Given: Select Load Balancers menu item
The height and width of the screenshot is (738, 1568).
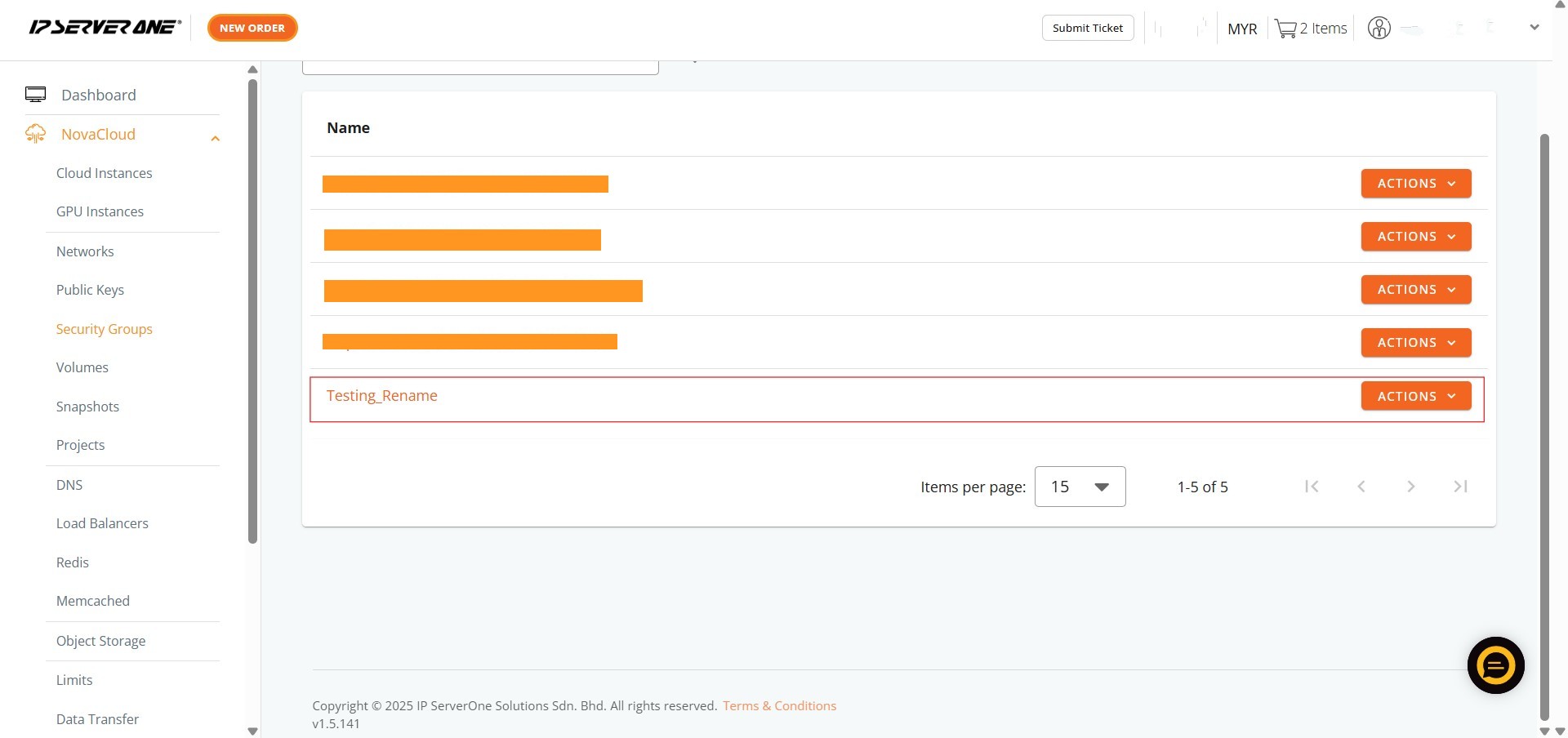Looking at the screenshot, I should (x=102, y=523).
